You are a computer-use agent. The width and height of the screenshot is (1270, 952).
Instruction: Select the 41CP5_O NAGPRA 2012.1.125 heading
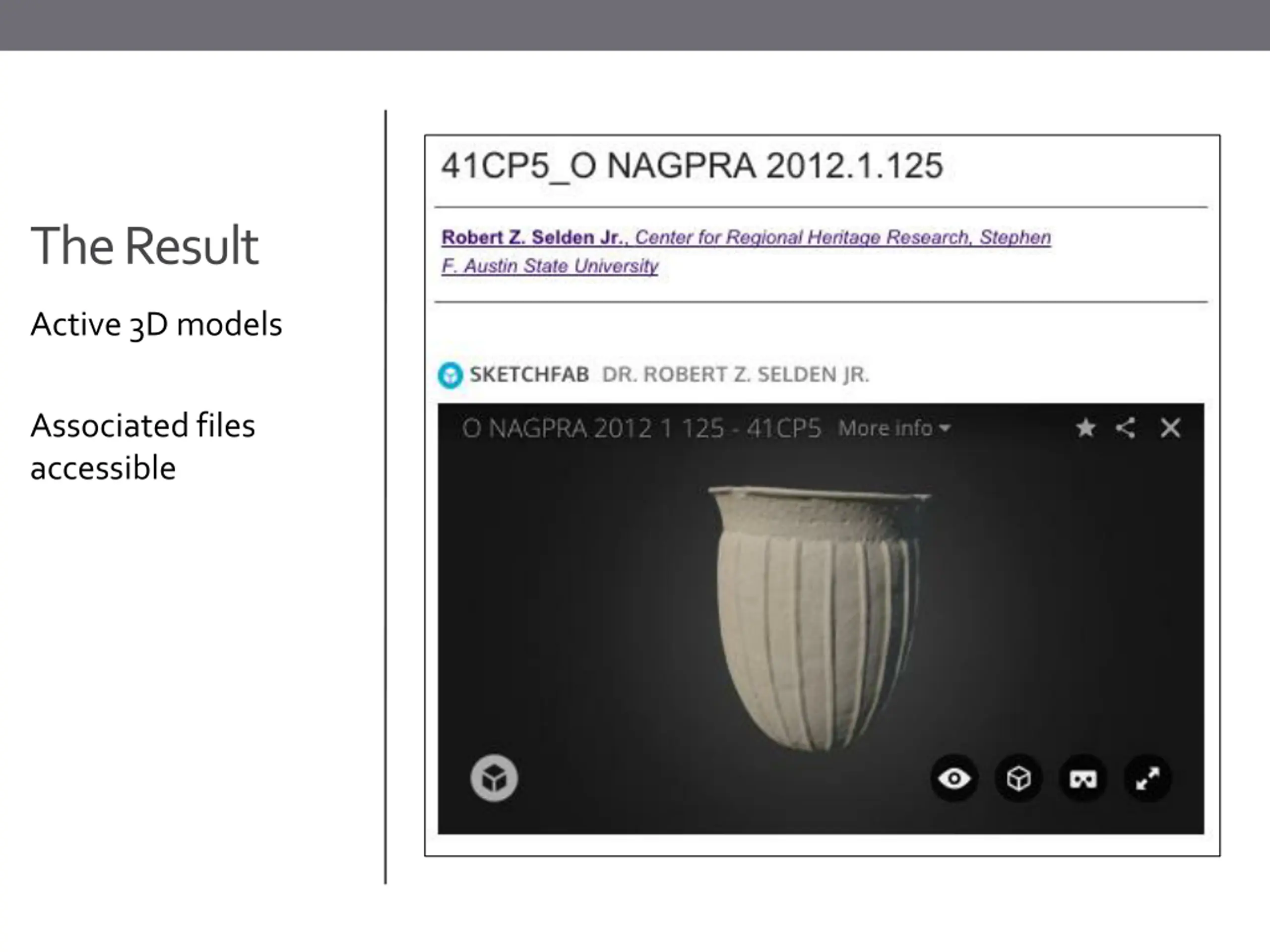692,166
